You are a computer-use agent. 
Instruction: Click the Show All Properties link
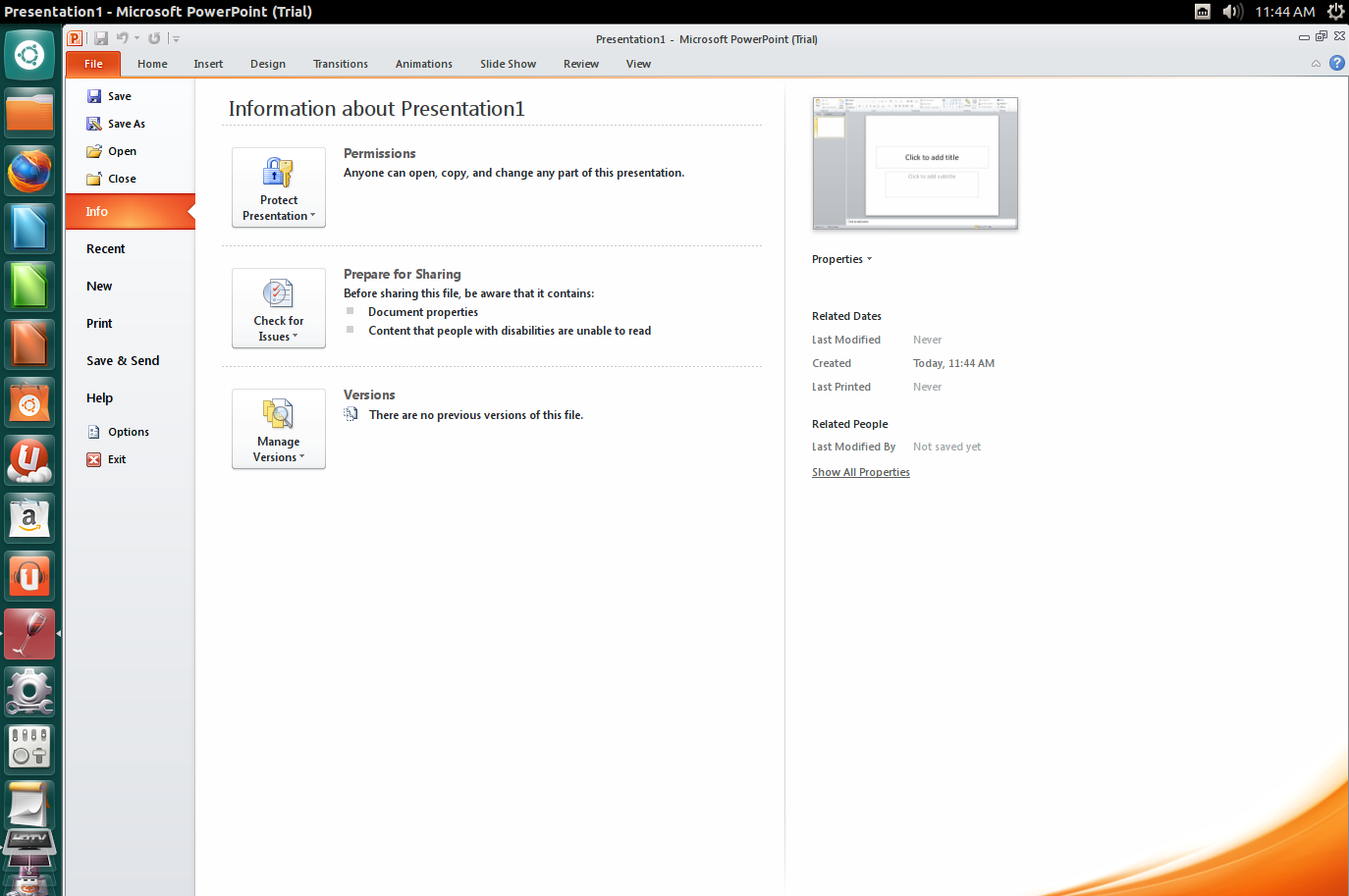[x=860, y=472]
